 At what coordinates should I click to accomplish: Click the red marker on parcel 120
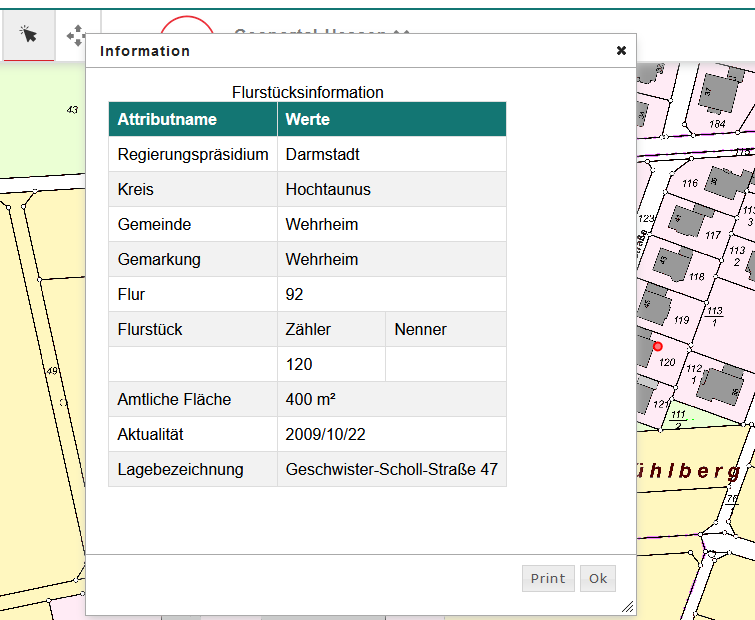click(657, 346)
